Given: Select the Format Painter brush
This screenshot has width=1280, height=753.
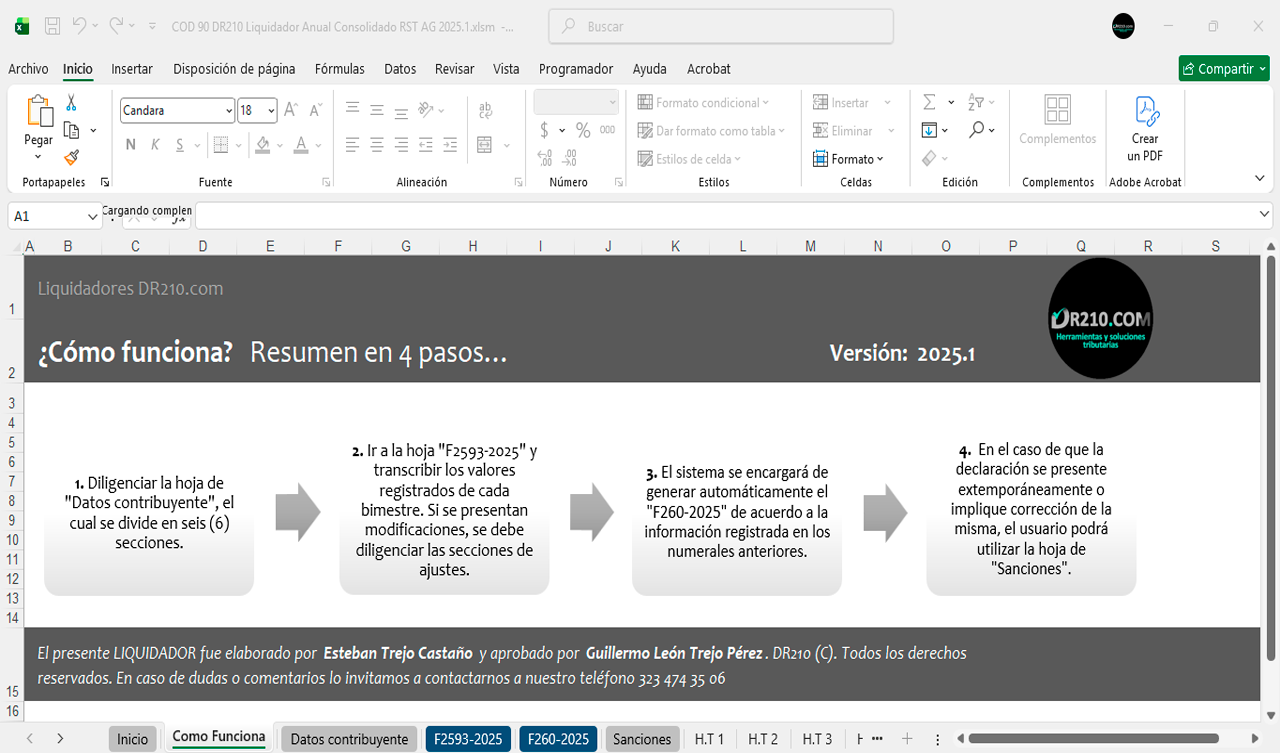Looking at the screenshot, I should click(71, 157).
